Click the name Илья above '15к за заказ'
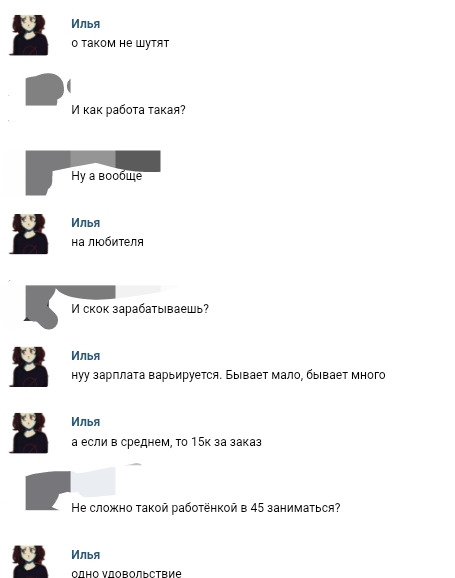 86,422
